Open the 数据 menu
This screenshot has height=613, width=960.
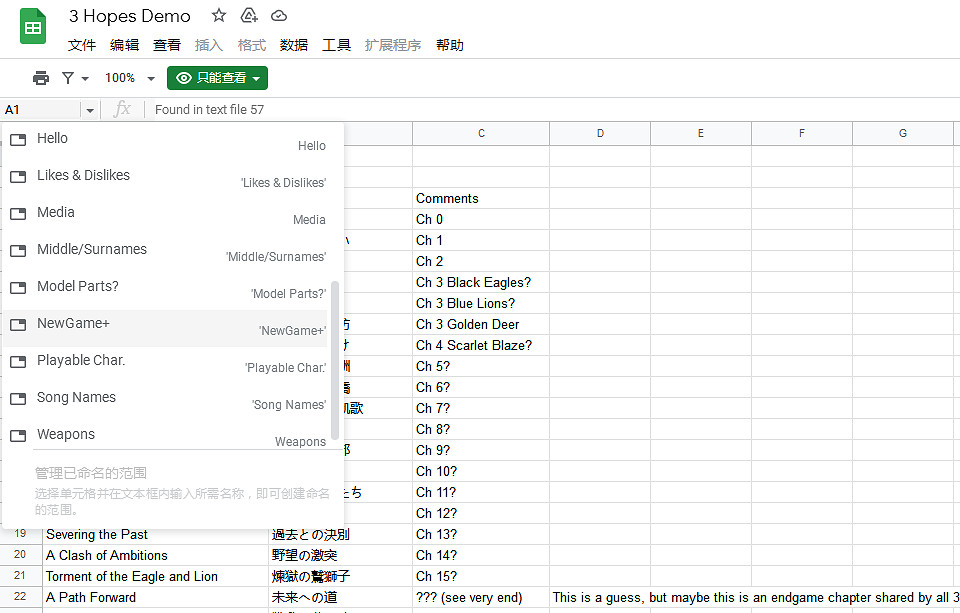[294, 45]
